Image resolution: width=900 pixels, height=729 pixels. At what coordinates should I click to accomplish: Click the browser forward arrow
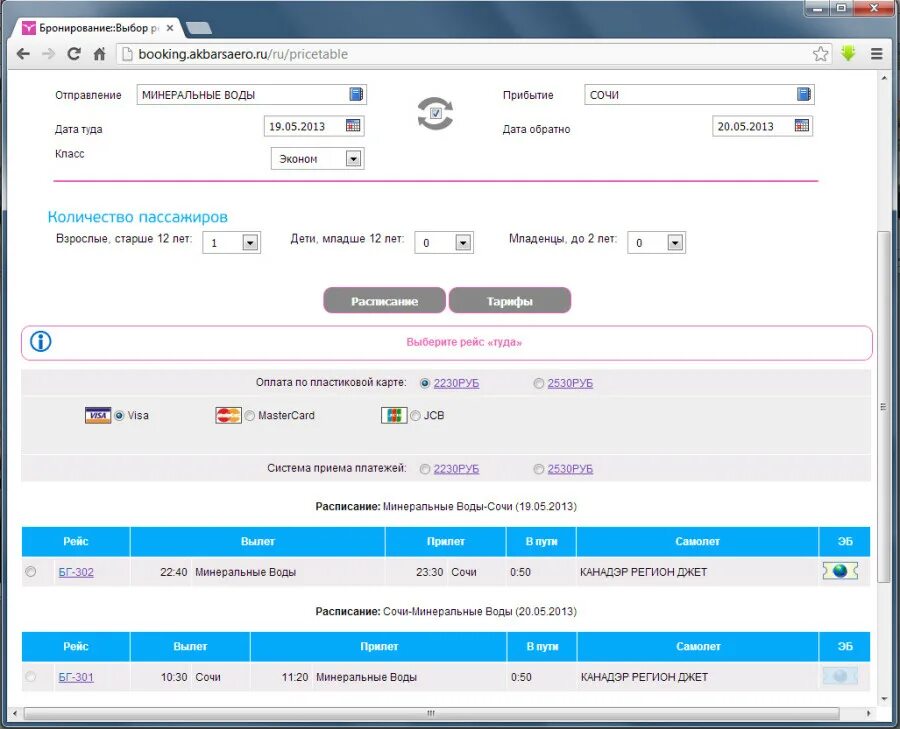tap(48, 54)
